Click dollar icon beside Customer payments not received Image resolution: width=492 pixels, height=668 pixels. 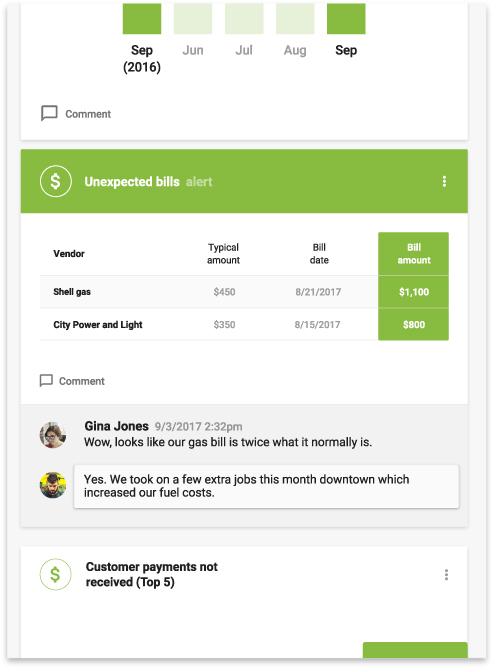(55, 574)
